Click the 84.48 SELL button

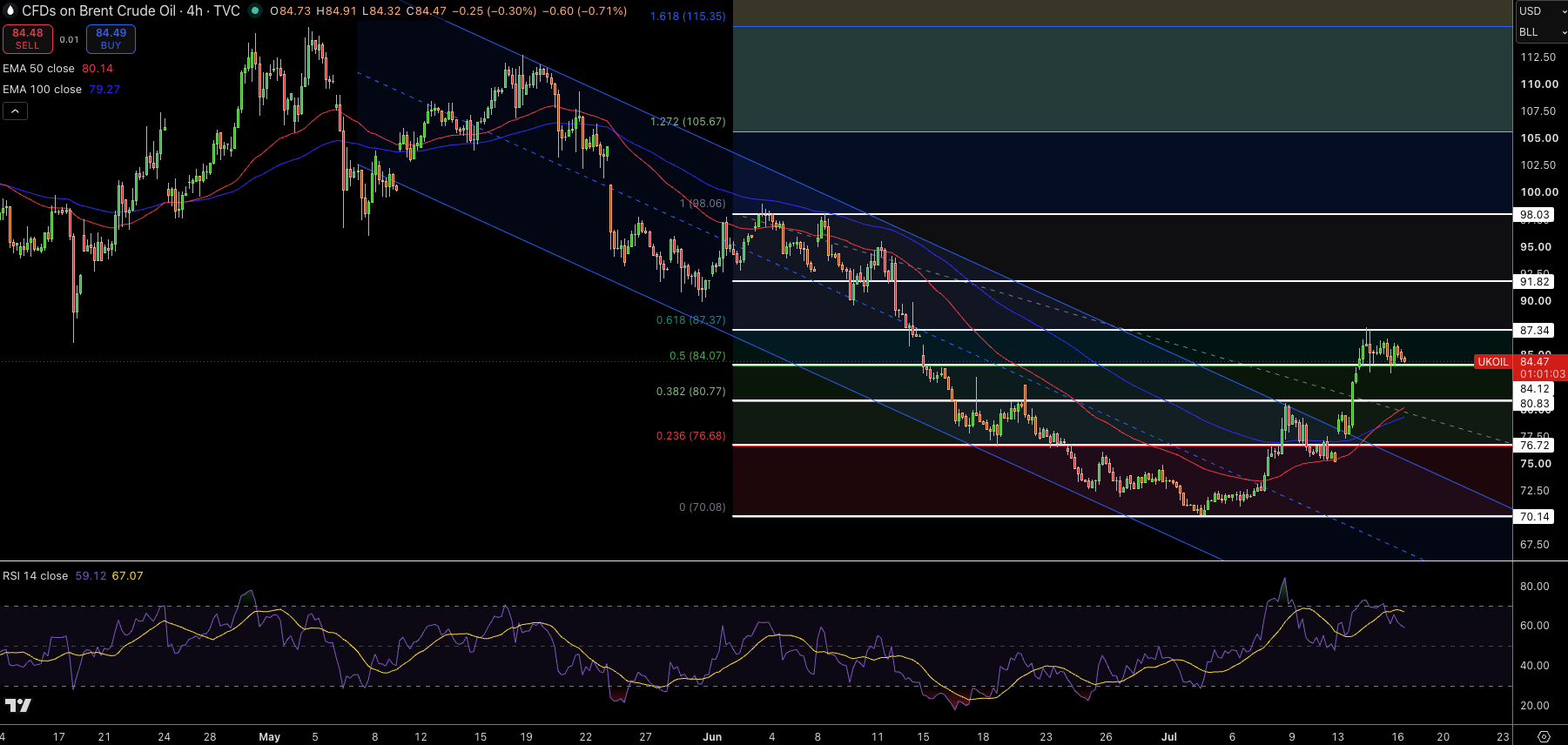click(28, 39)
